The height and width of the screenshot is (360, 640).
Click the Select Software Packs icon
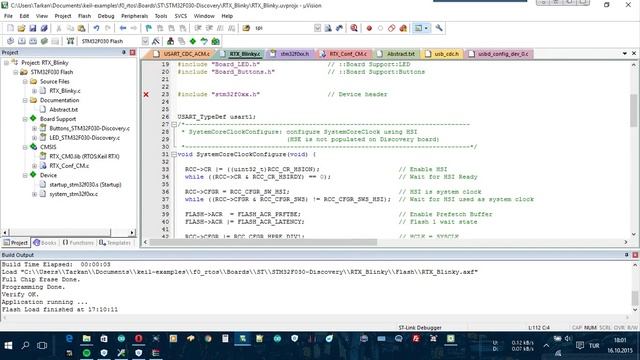tap(204, 41)
